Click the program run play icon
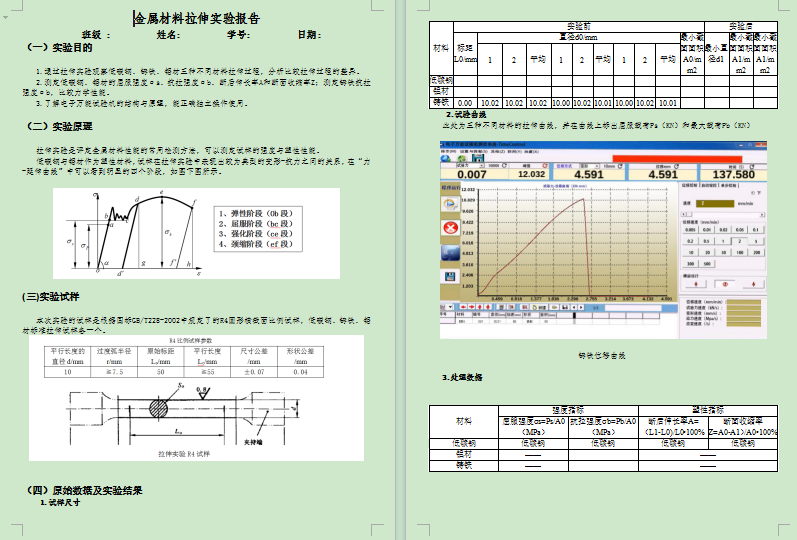Viewport: 797px width, 540px height. point(449,203)
